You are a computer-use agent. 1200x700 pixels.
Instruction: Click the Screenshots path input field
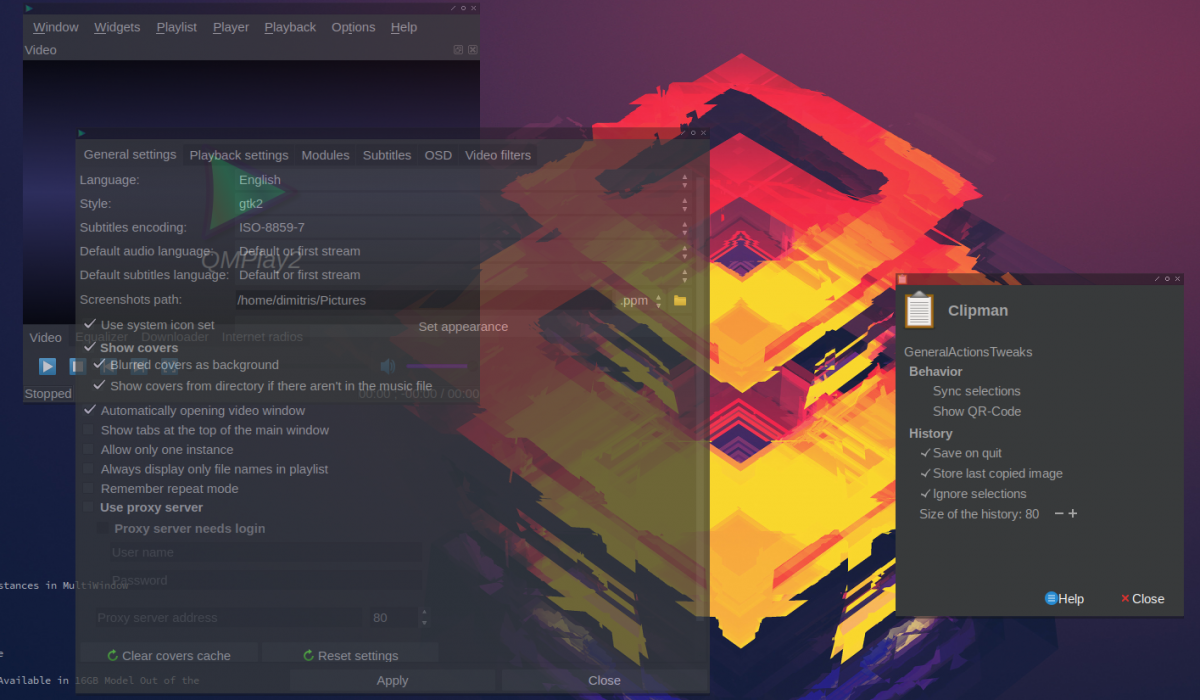pos(424,300)
